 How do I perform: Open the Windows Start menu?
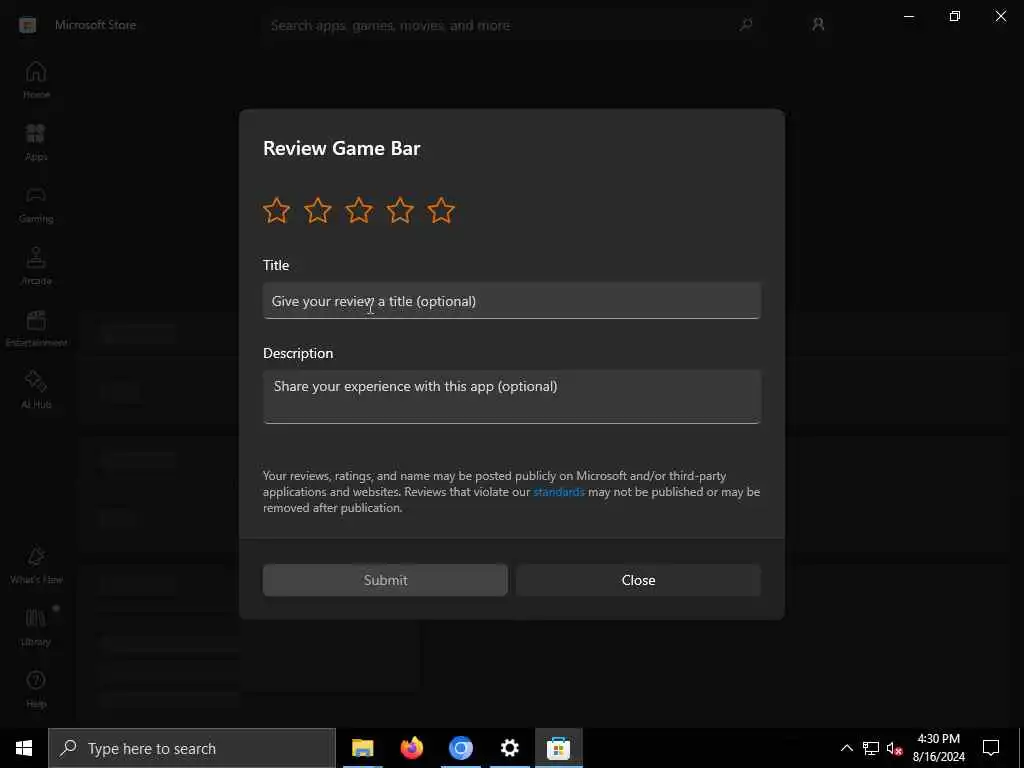point(24,748)
